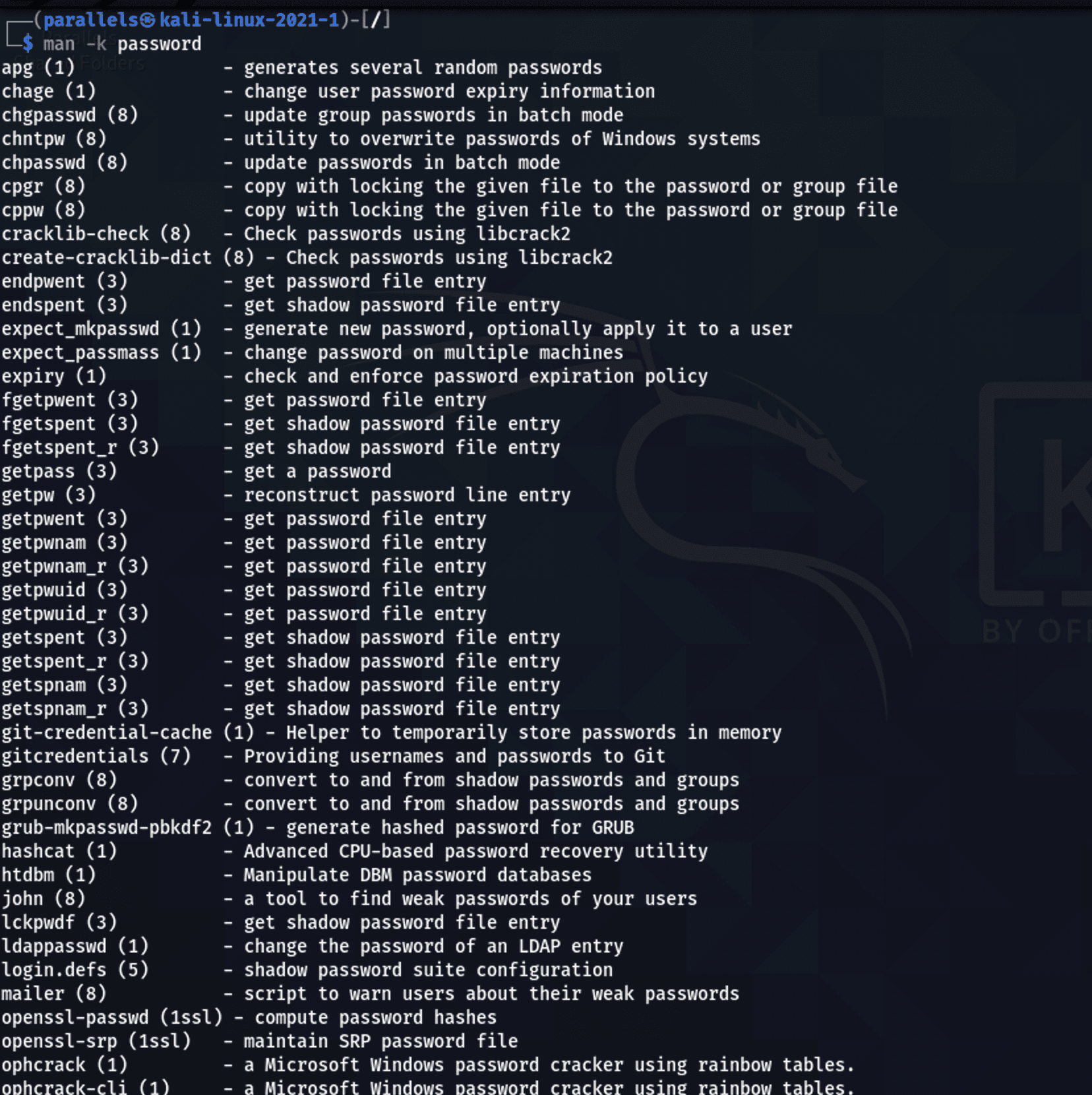1092x1095 pixels.
Task: Click the 'gitcredentials (7)' entry
Action: (96, 757)
